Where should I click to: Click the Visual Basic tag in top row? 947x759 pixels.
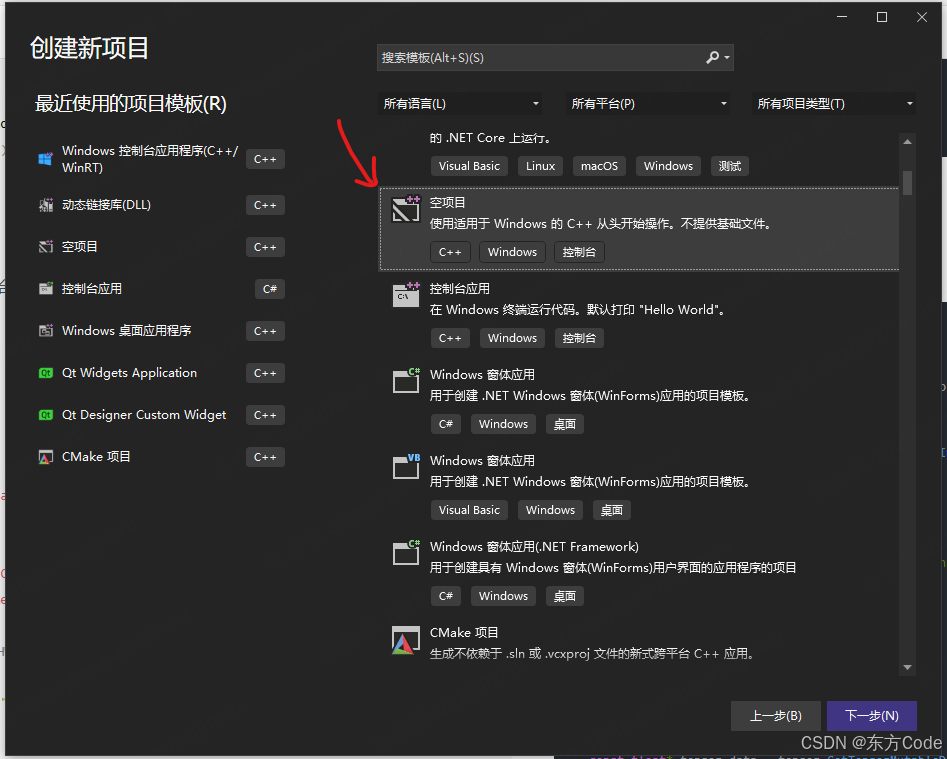(x=469, y=166)
